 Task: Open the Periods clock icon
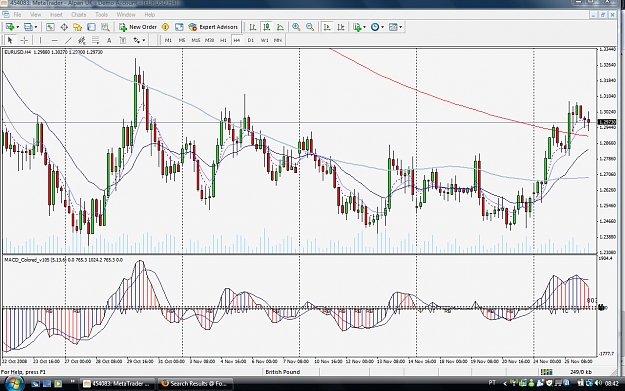click(375, 27)
